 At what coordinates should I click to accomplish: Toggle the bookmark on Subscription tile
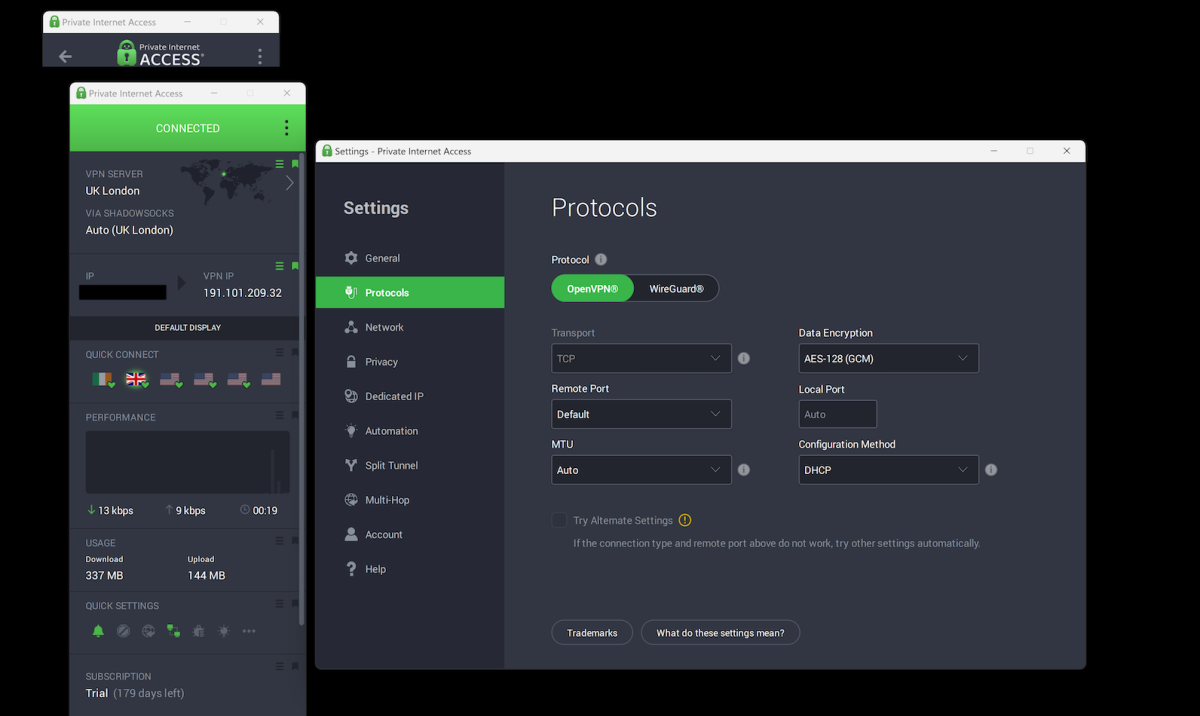[x=294, y=666]
